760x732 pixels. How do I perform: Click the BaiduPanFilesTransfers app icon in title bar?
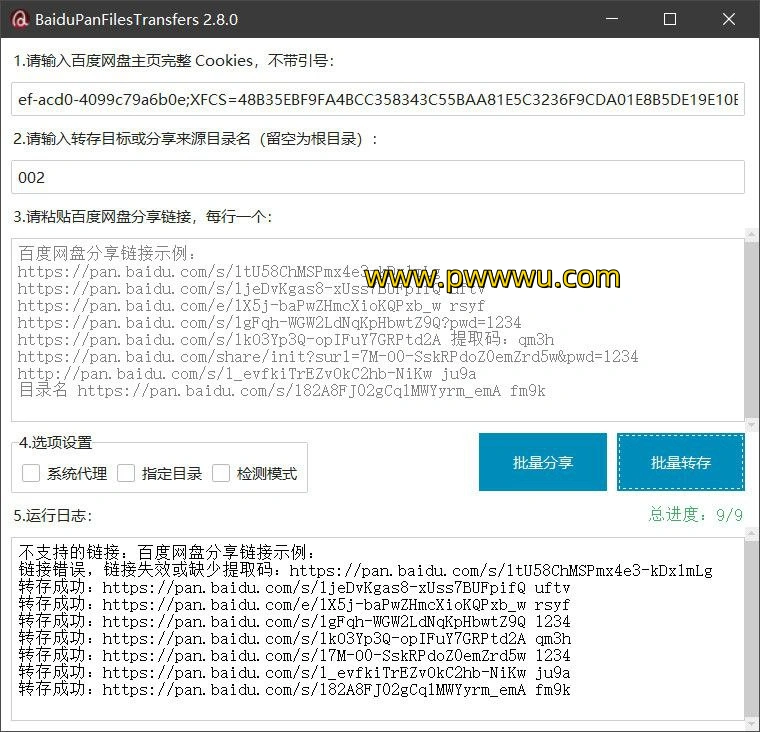(19, 19)
